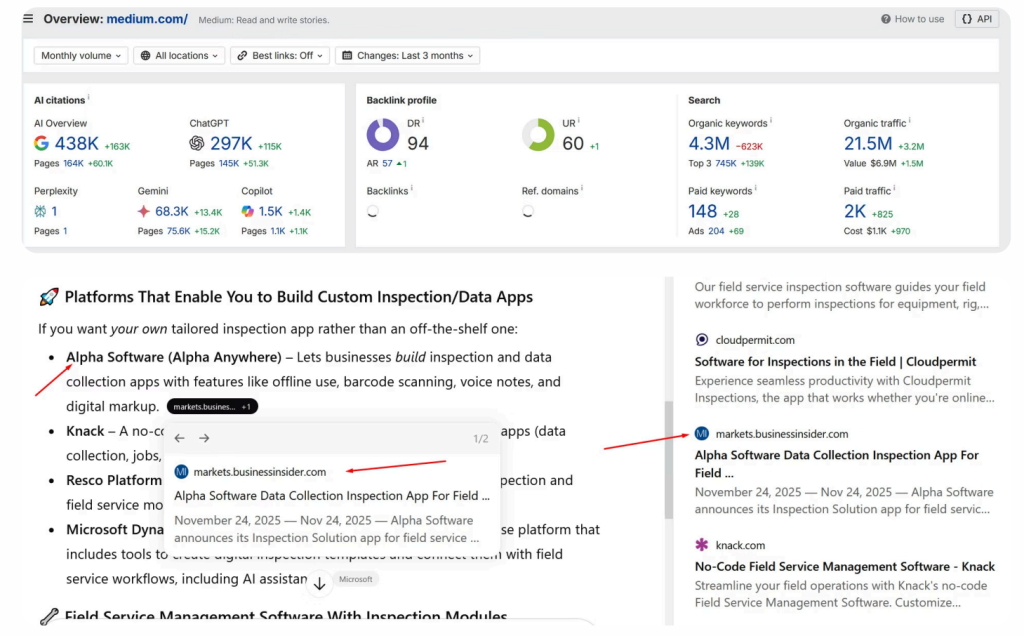Screen dimensions: 1024x636
Task: Click the DR 94 value
Action: click(418, 143)
